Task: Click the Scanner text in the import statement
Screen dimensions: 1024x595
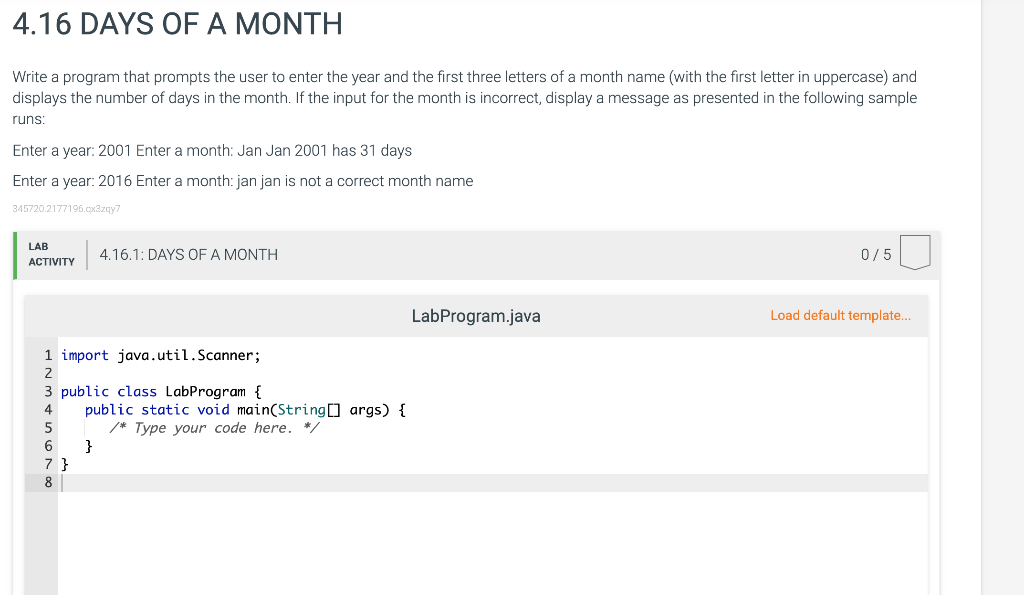Action: (x=227, y=354)
